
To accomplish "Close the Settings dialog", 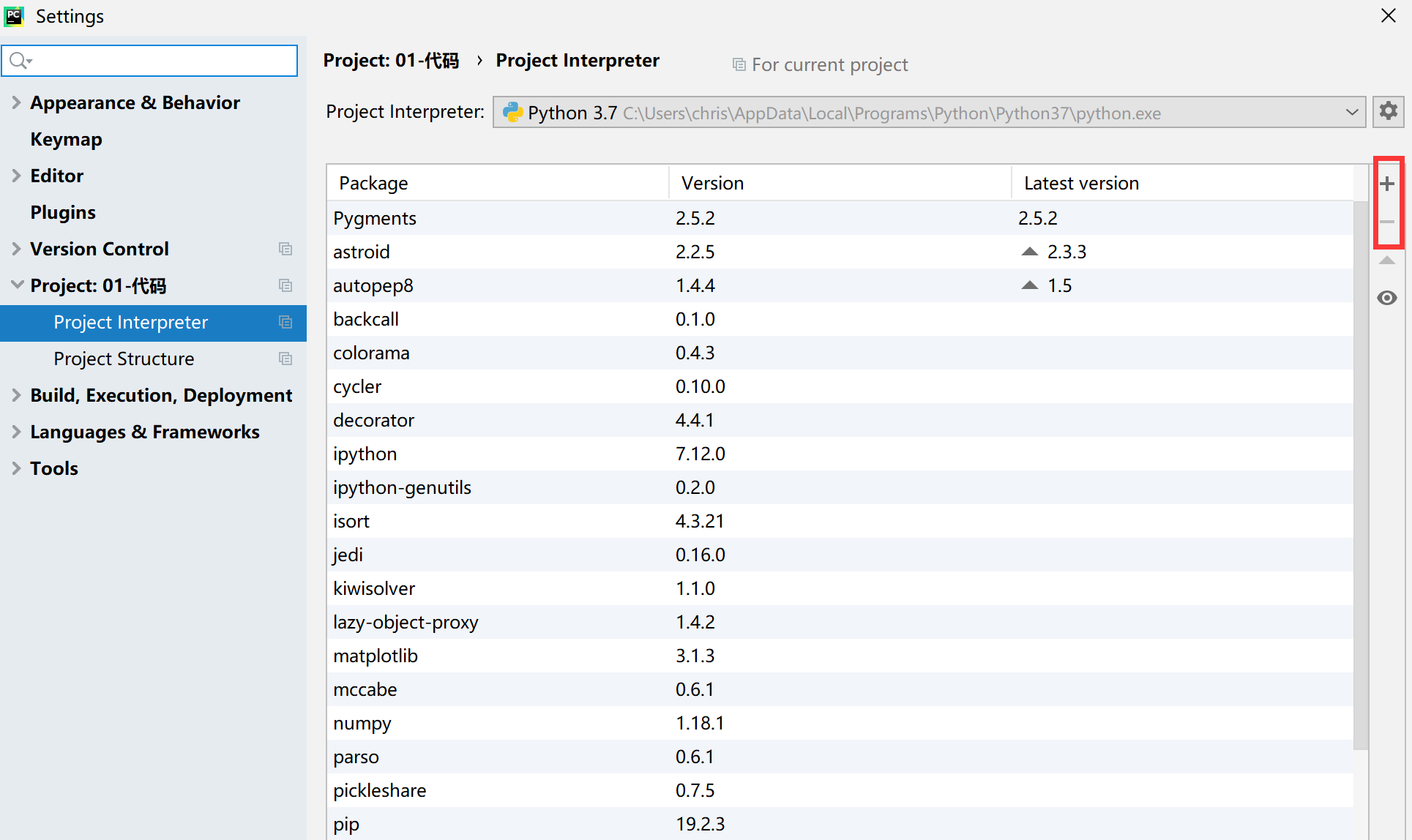I will click(x=1388, y=15).
